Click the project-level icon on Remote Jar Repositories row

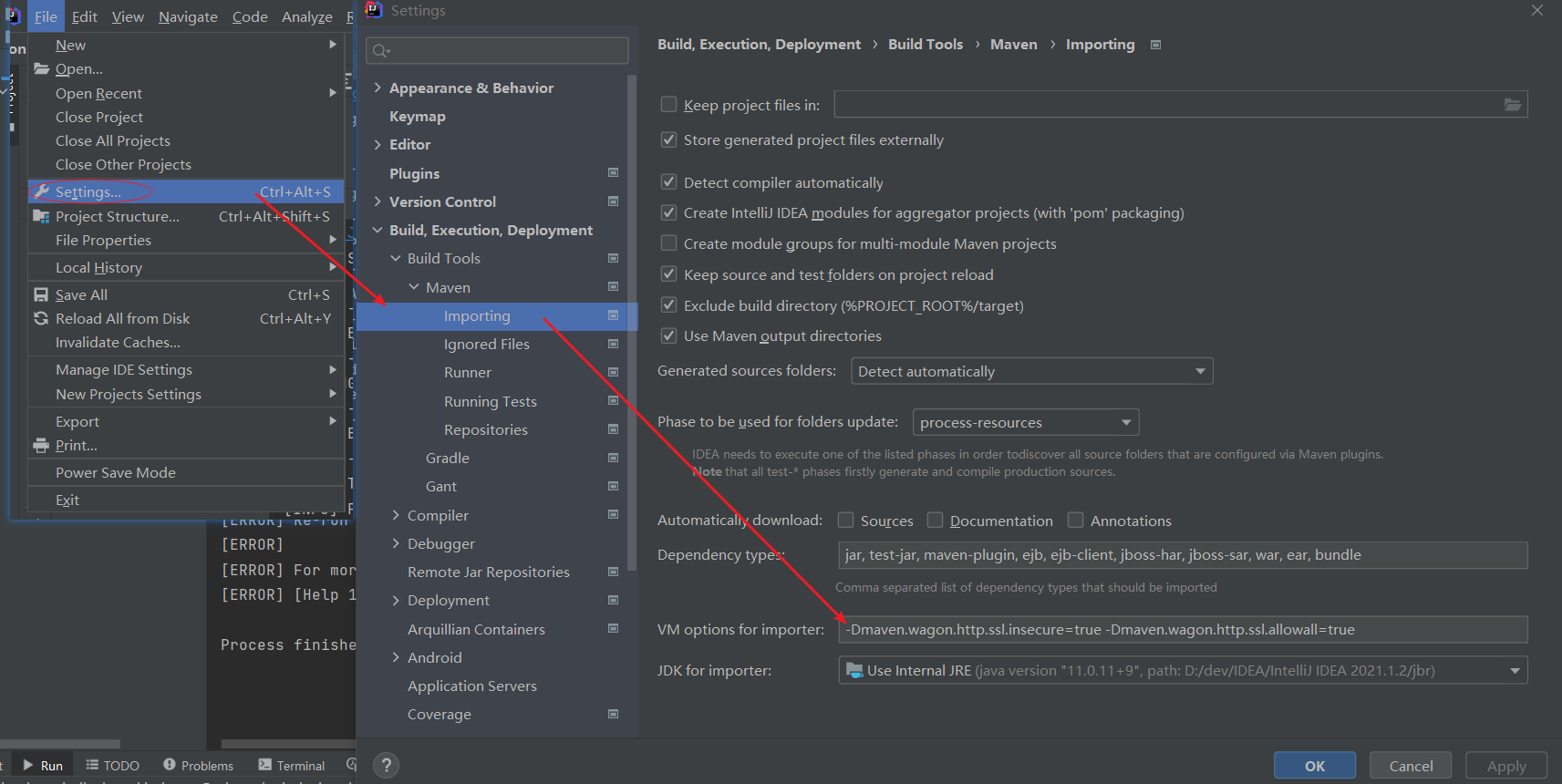click(x=613, y=572)
